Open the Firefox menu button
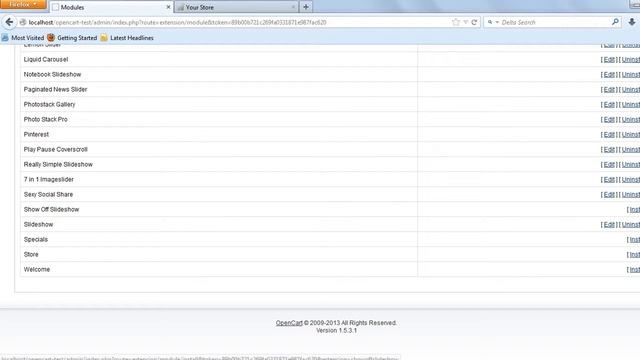Viewport: 640px width, 360px height. click(x=23, y=4)
